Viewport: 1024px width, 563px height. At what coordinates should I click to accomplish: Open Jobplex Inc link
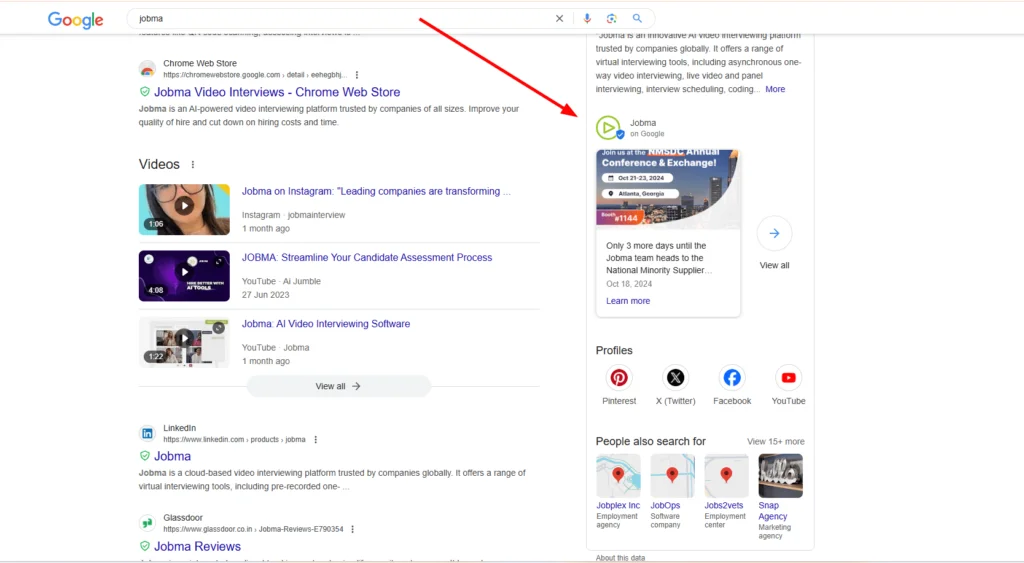pos(618,506)
